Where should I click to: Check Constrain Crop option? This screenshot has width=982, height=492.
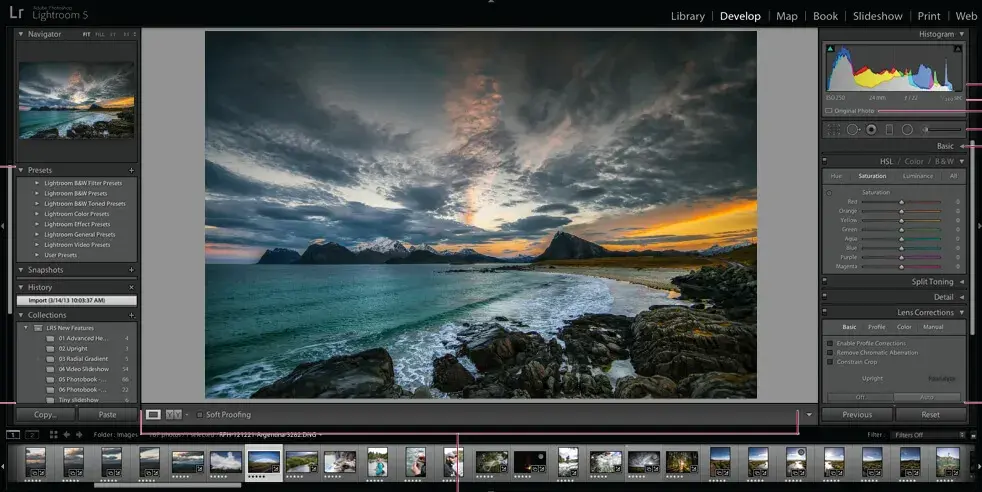point(830,362)
